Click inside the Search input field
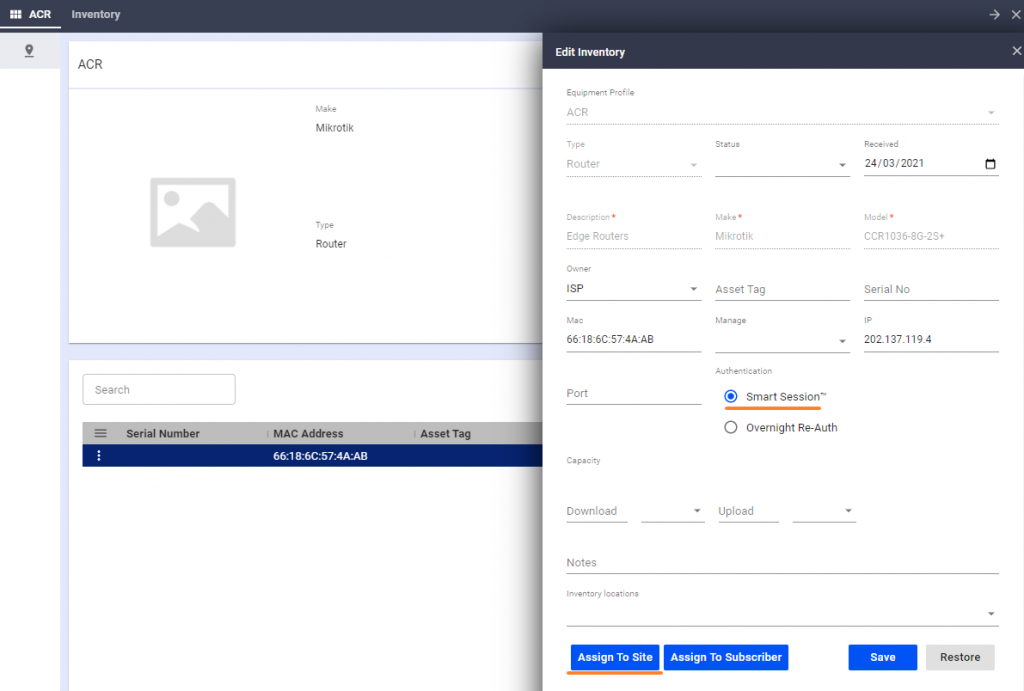The image size is (1024, 691). click(x=158, y=389)
